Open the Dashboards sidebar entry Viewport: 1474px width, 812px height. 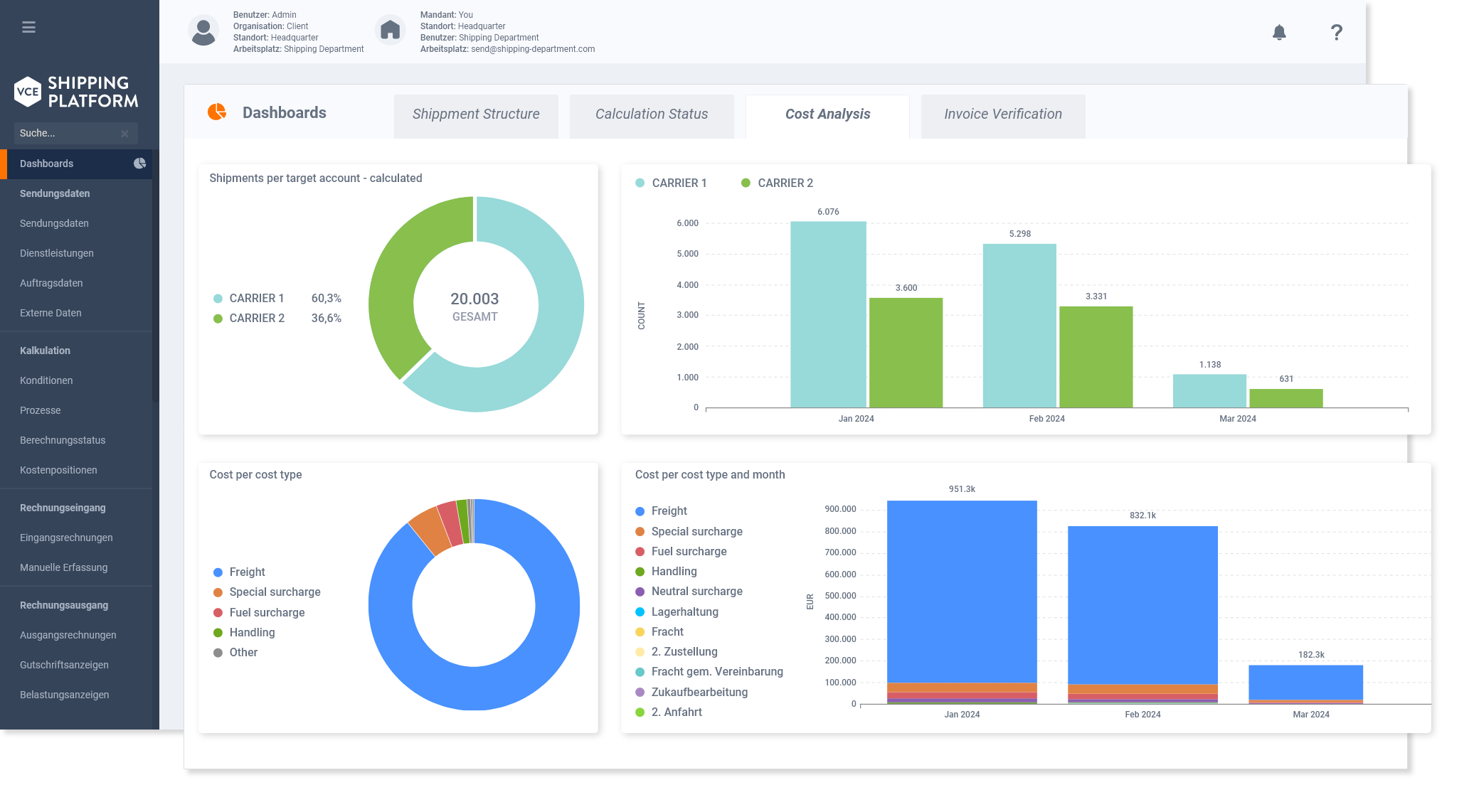[47, 164]
